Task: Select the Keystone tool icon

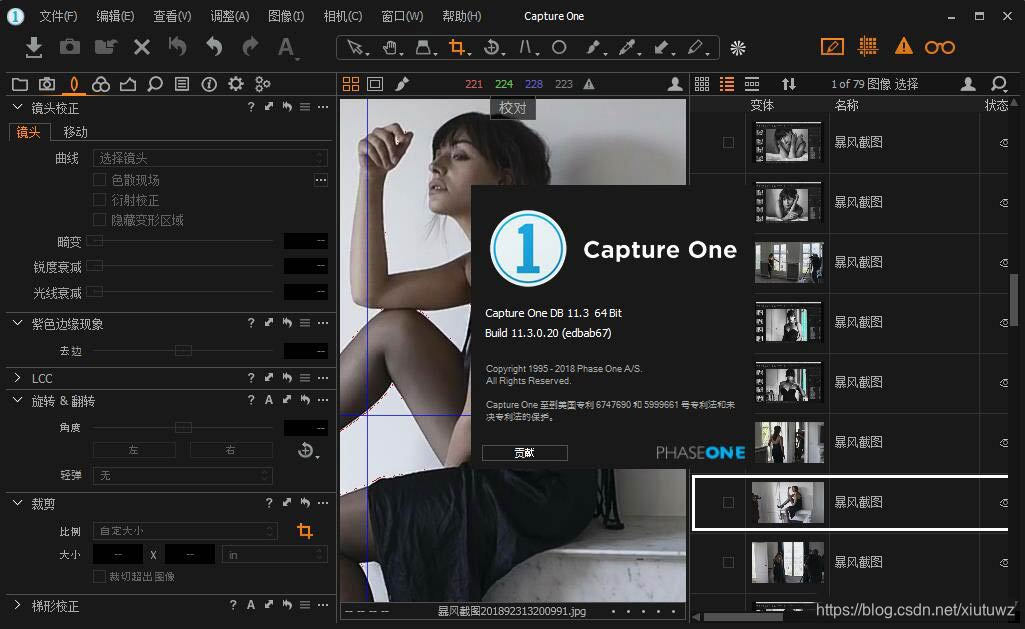Action: pyautogui.click(x=526, y=47)
